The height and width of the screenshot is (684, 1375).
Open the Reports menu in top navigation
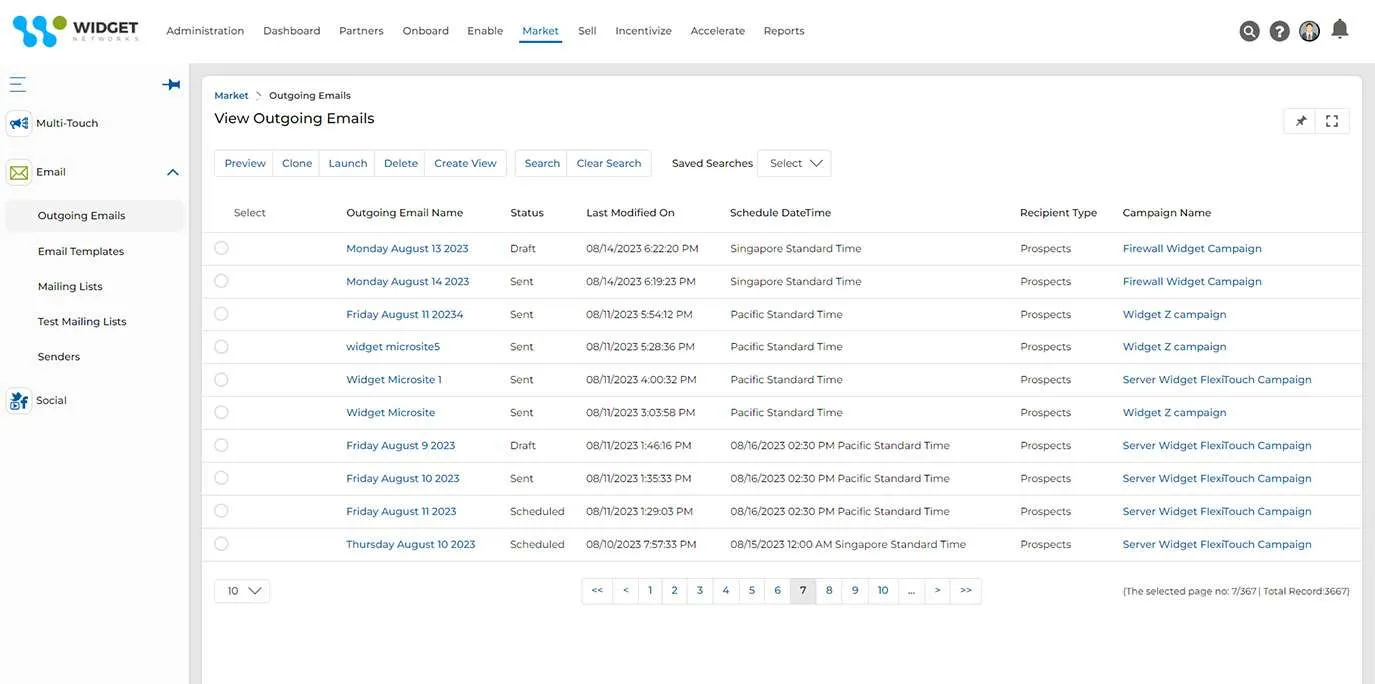(x=783, y=31)
